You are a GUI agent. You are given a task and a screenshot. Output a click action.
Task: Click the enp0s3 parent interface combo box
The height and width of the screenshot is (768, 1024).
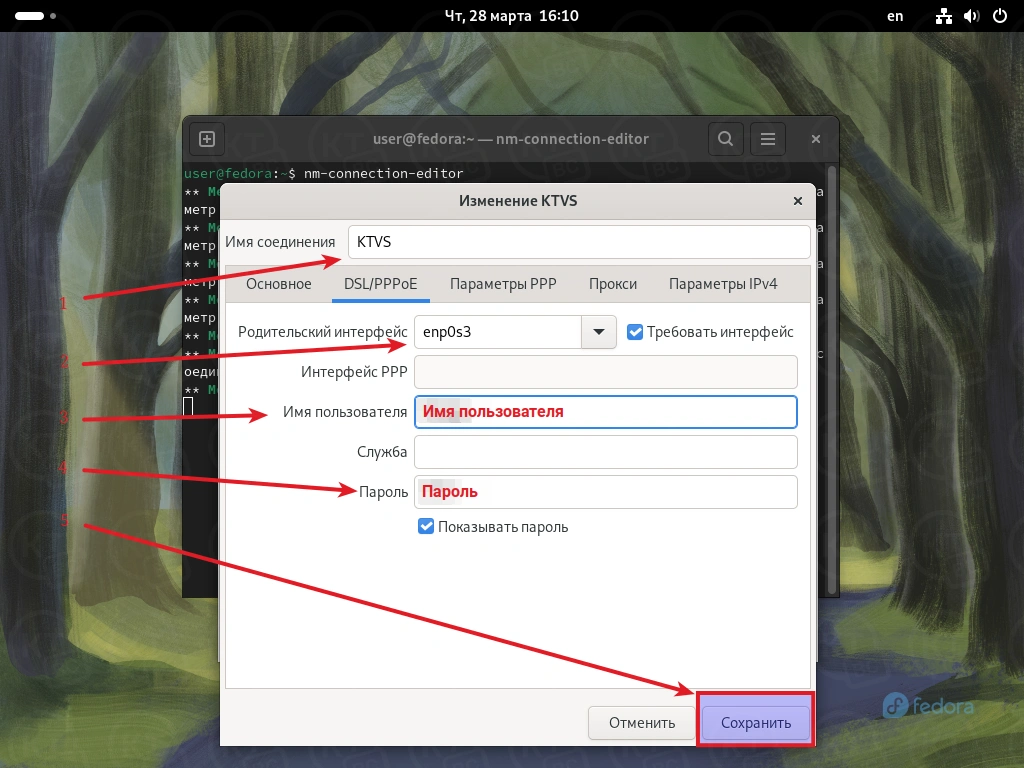[497, 332]
